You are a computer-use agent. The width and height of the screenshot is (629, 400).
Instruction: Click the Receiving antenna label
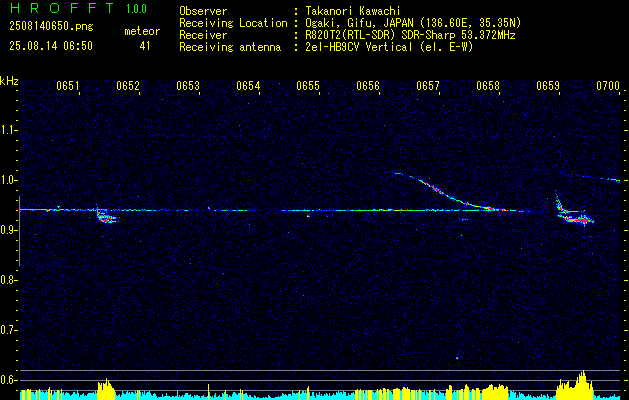pos(230,47)
